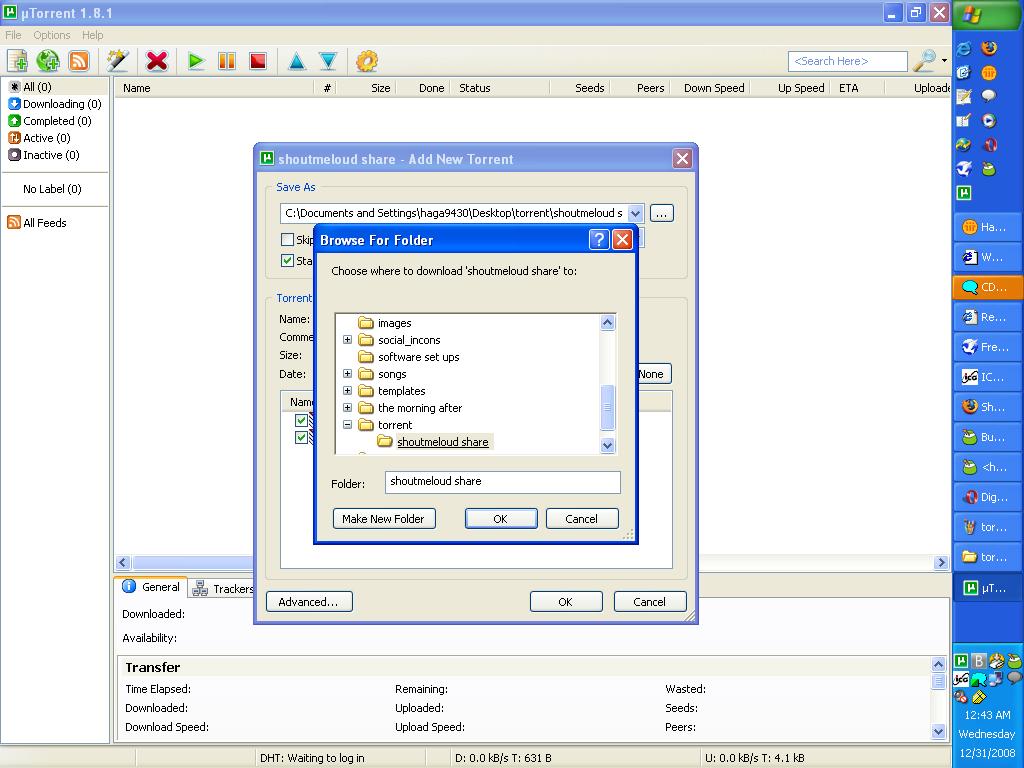
Task: Click the Status column header
Action: tap(500, 88)
